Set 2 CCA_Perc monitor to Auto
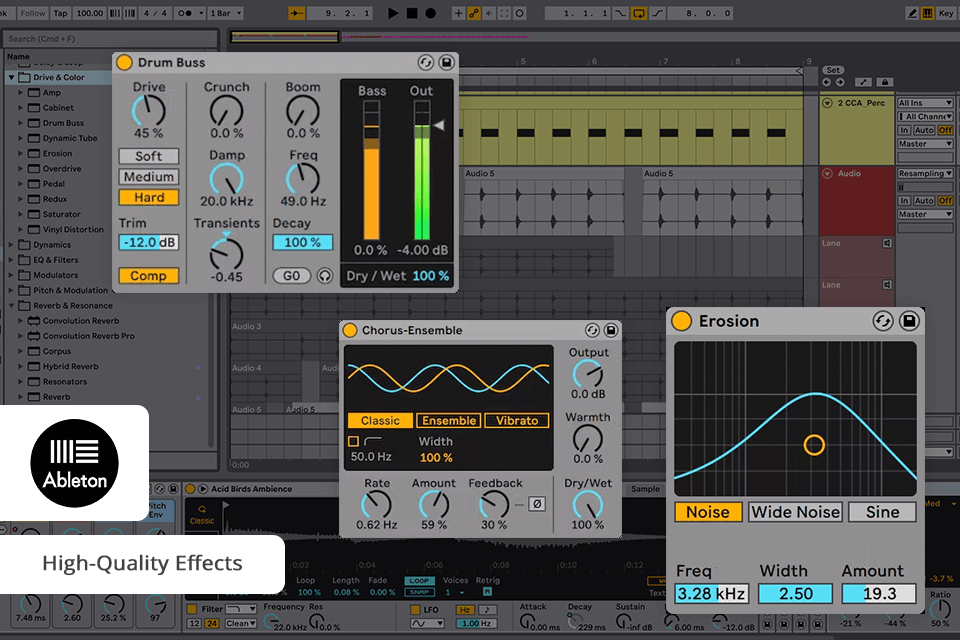960x640 pixels. coord(924,130)
